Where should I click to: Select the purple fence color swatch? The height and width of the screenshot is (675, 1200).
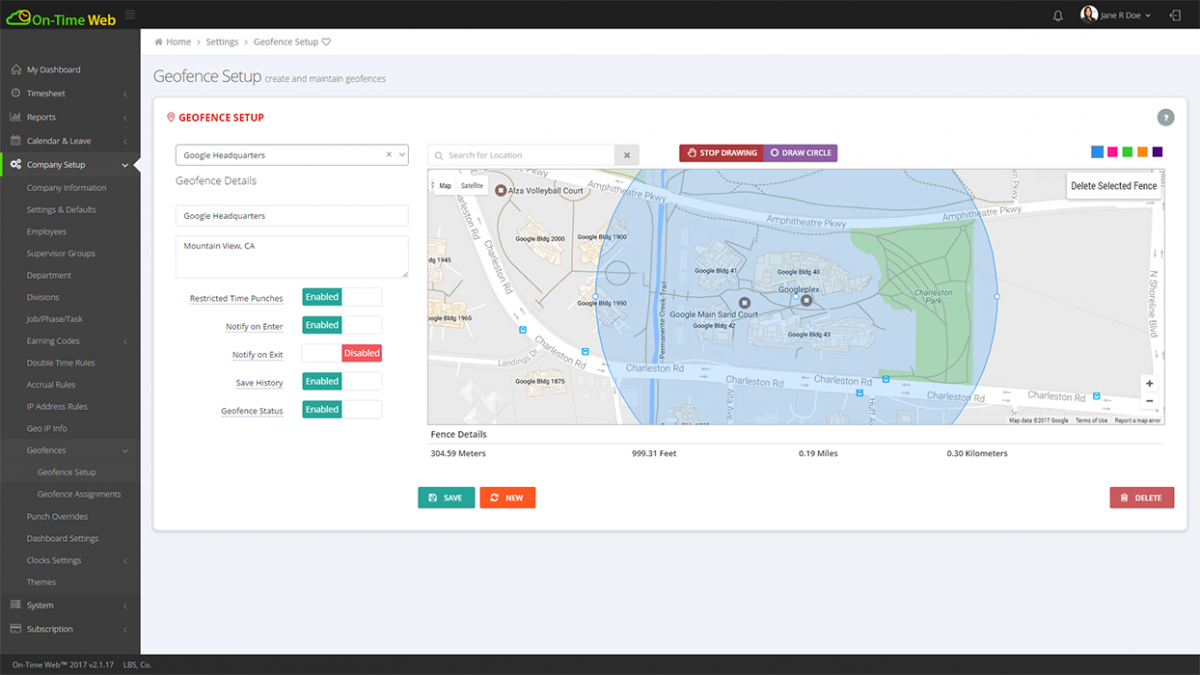(x=1157, y=152)
